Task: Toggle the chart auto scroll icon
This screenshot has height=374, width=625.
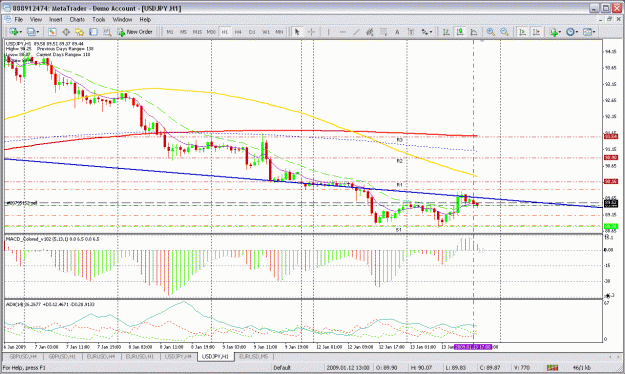Action: point(522,32)
